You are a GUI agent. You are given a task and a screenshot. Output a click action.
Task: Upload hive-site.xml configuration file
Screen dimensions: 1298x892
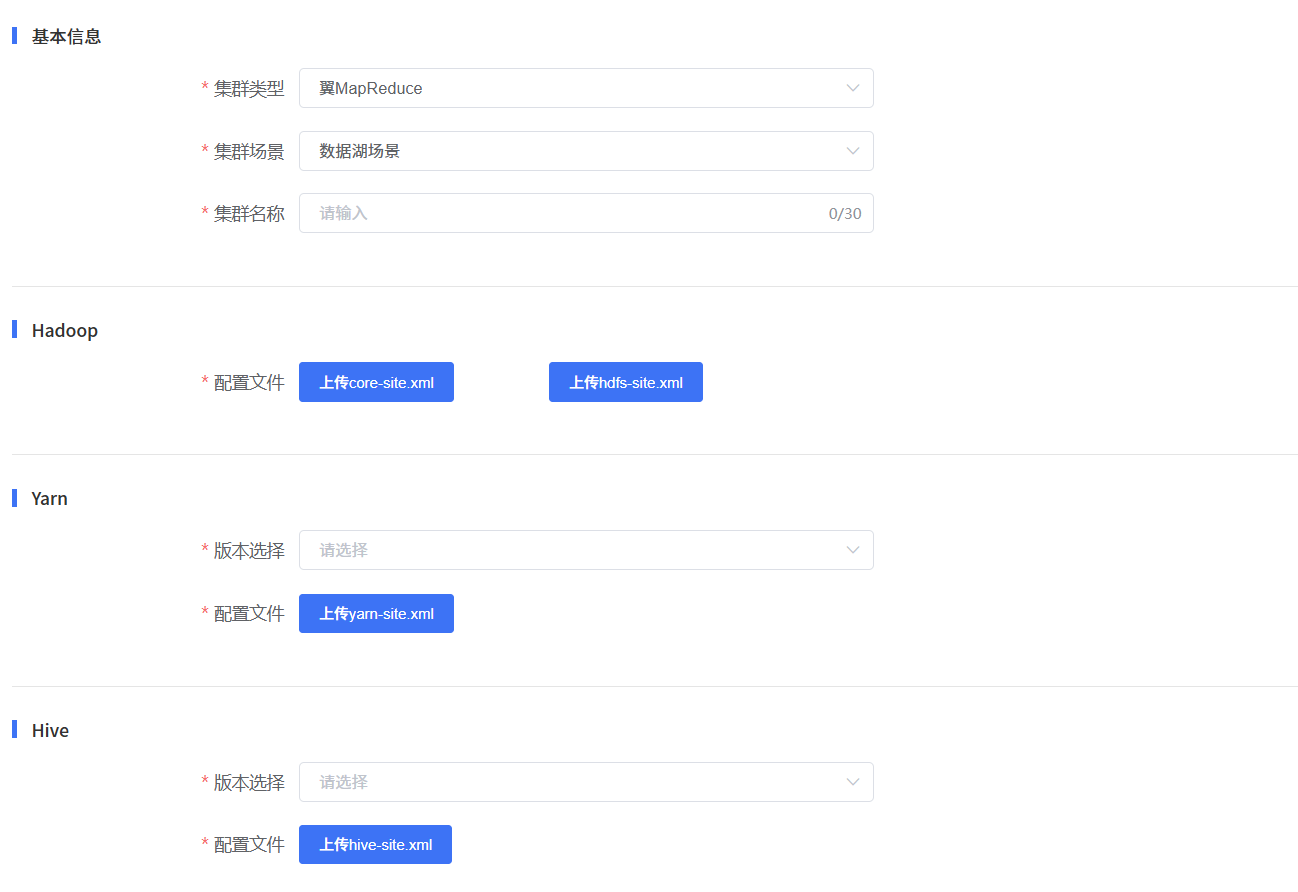pos(375,844)
